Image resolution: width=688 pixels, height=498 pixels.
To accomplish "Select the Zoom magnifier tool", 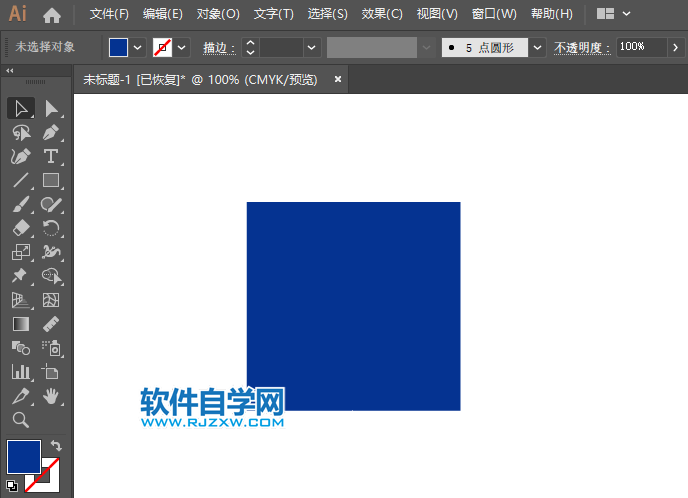I will coord(21,420).
